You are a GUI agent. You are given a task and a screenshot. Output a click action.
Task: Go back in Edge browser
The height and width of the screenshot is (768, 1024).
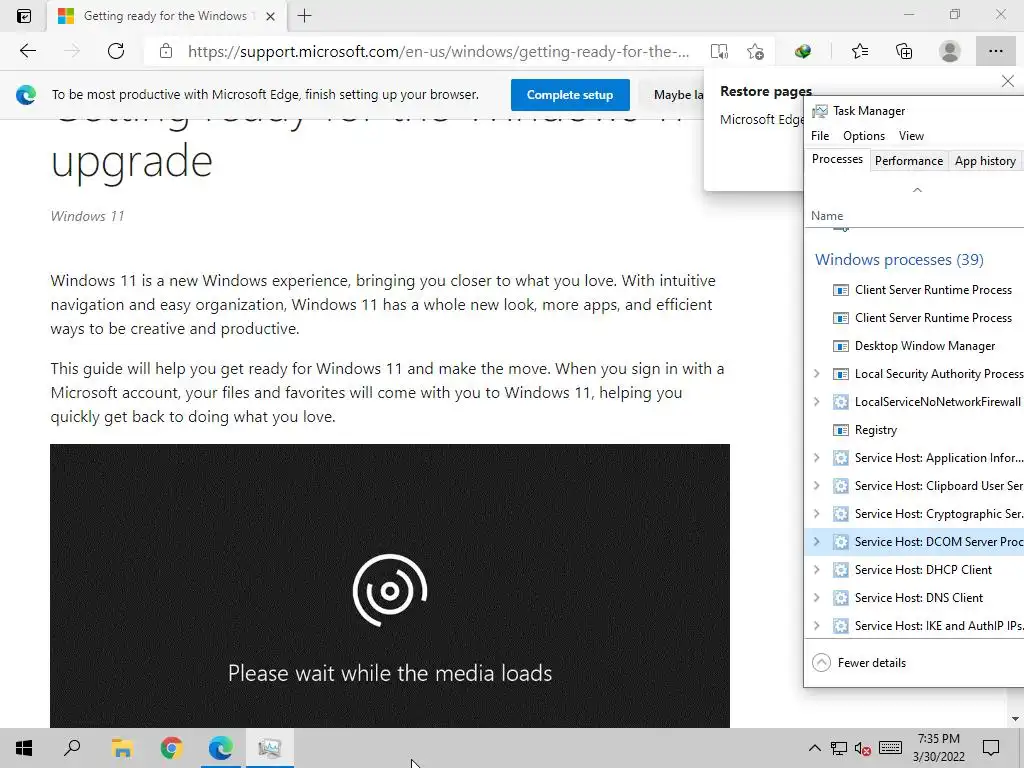27,51
